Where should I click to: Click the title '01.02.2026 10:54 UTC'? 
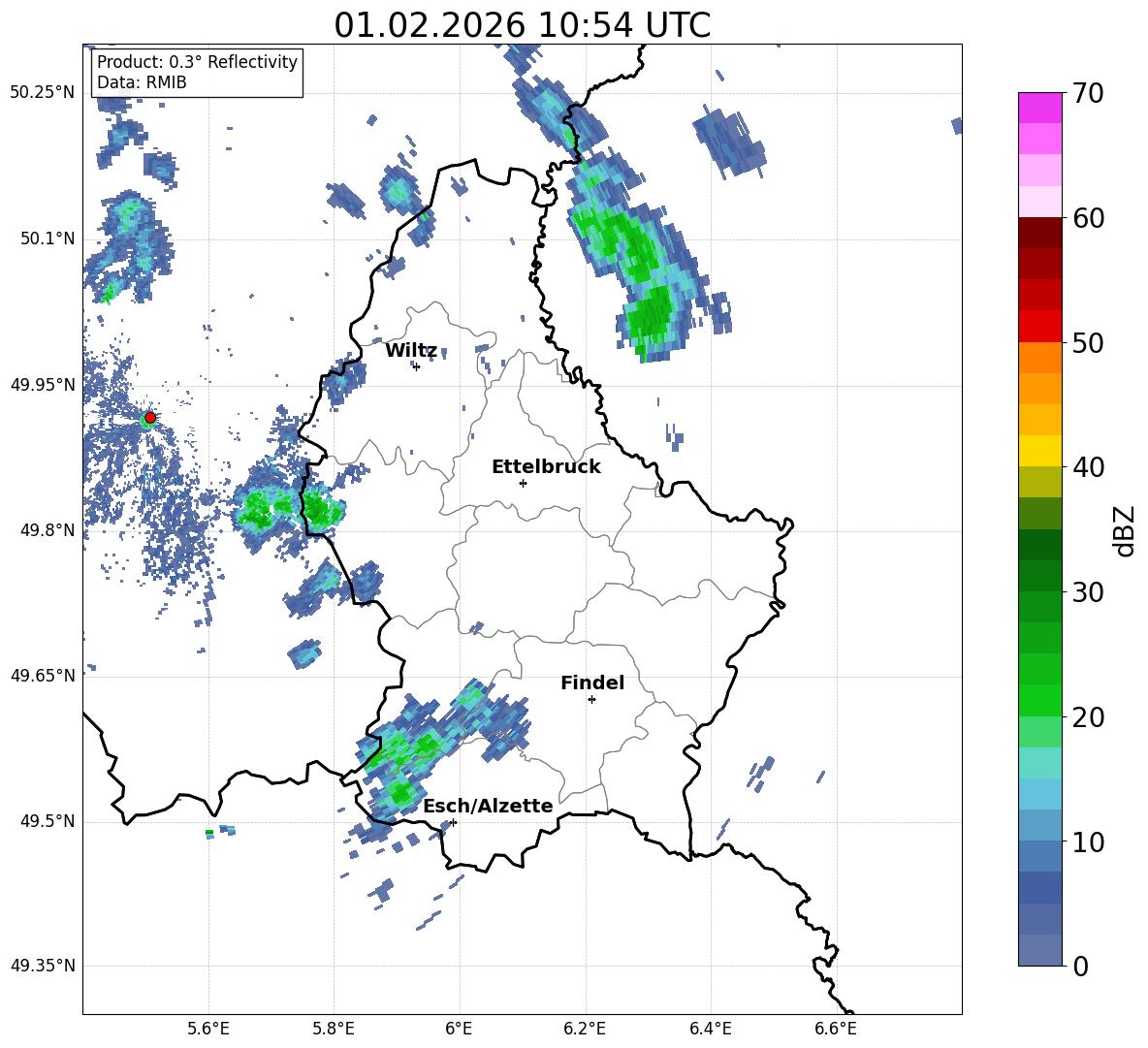522,25
